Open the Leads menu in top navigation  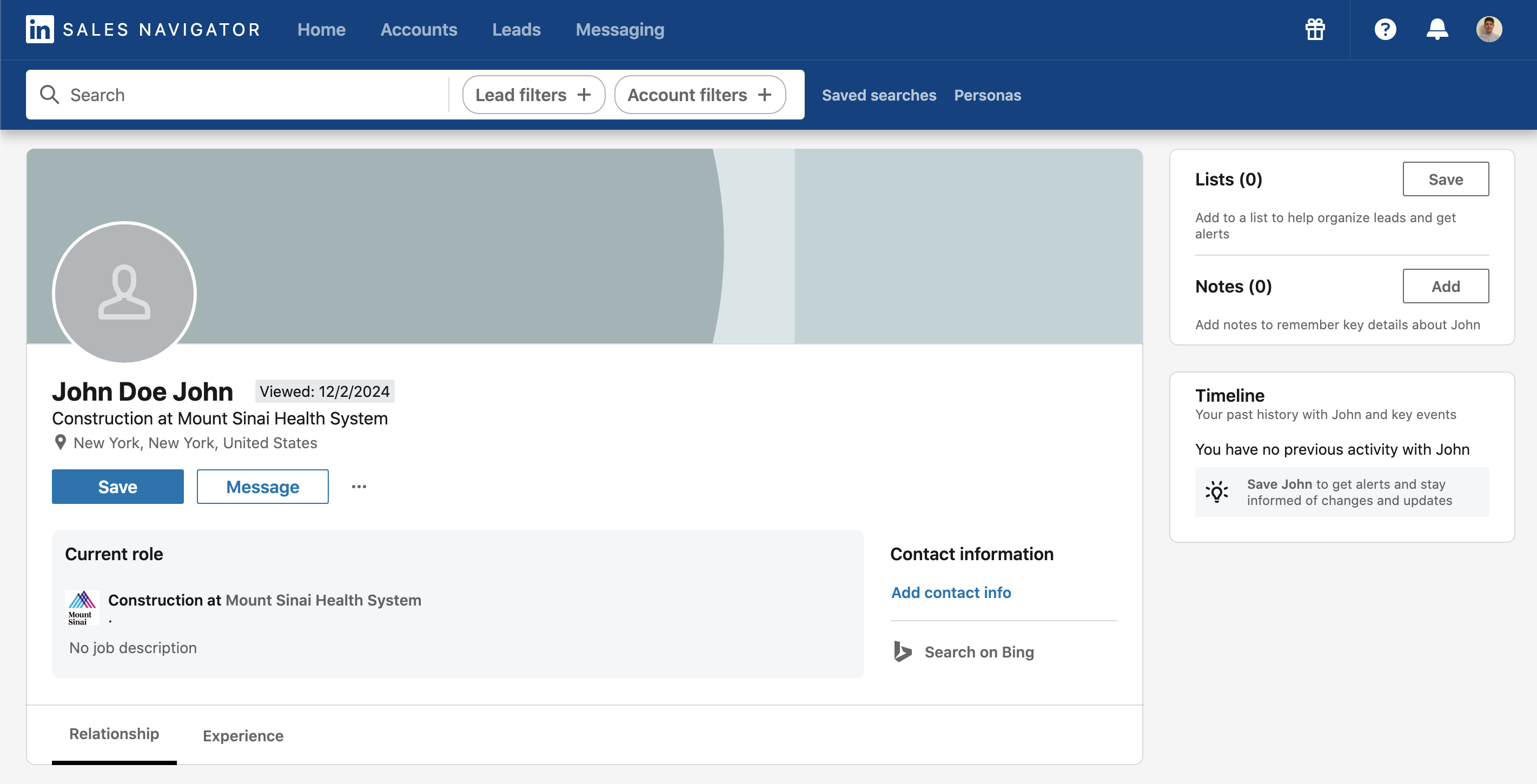[x=516, y=29]
